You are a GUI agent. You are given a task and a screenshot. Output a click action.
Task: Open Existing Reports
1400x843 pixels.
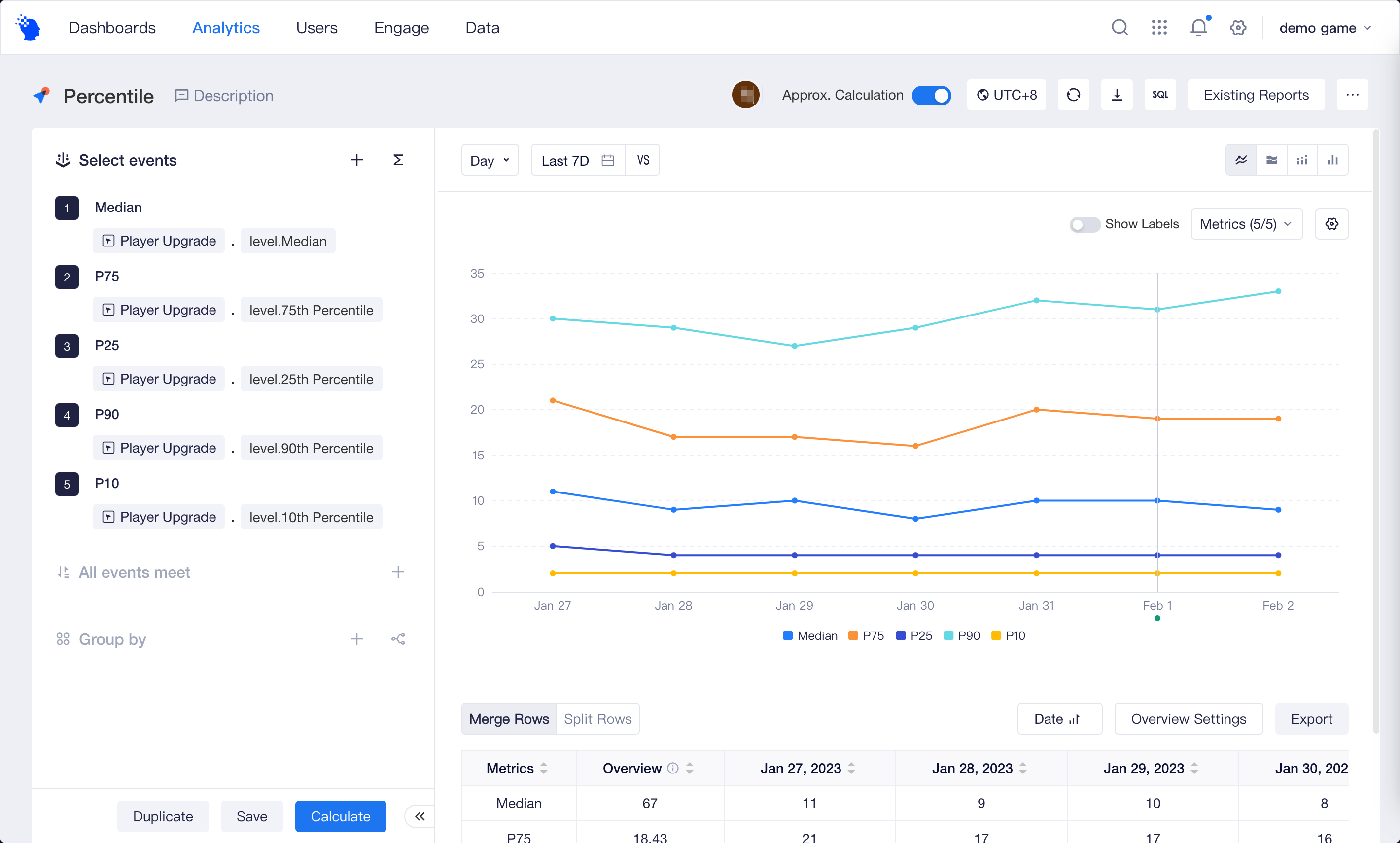1256,95
